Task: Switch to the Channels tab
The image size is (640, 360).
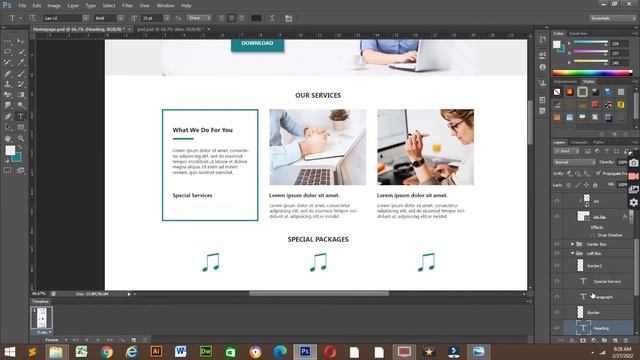Action: 579,142
